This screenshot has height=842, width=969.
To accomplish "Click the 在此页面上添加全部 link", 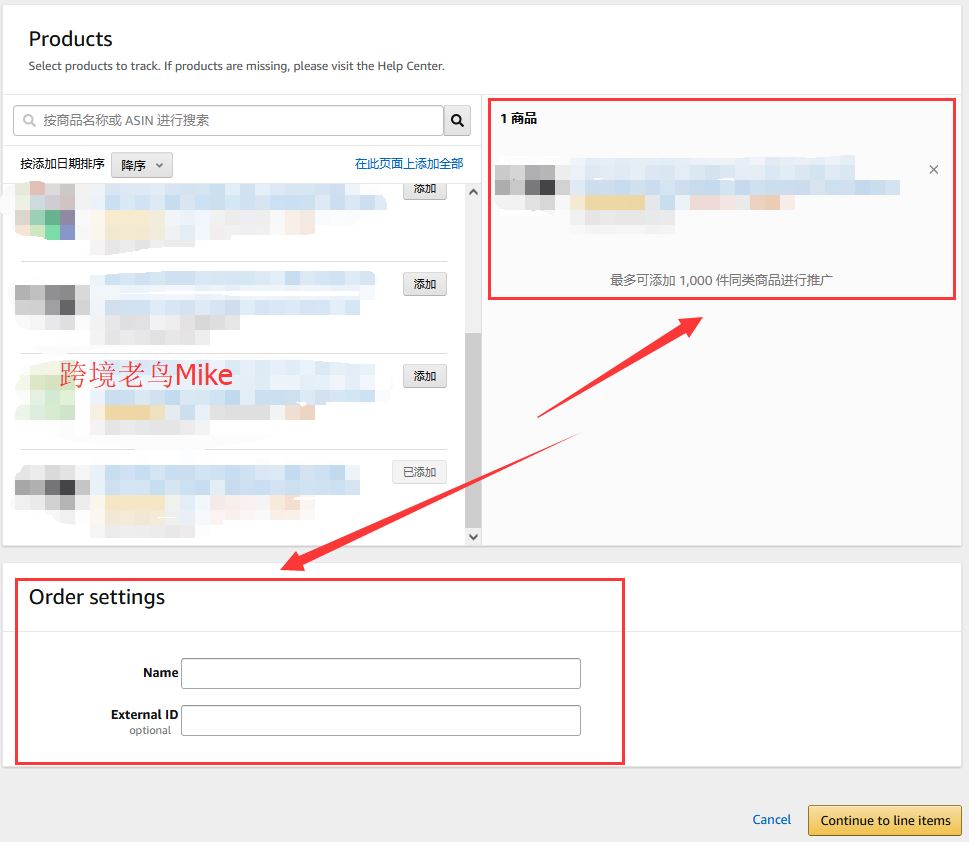I will [408, 164].
